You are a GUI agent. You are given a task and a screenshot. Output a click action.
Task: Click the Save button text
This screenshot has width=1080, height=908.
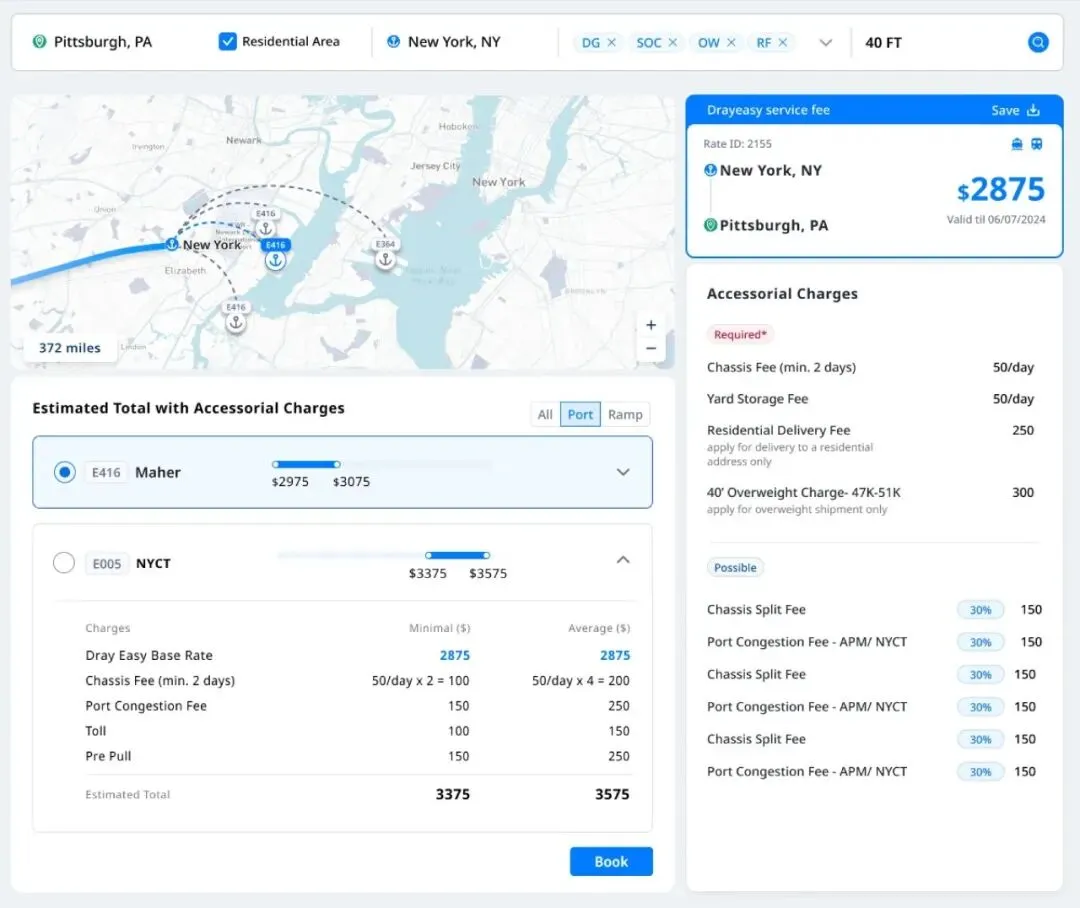(1005, 110)
